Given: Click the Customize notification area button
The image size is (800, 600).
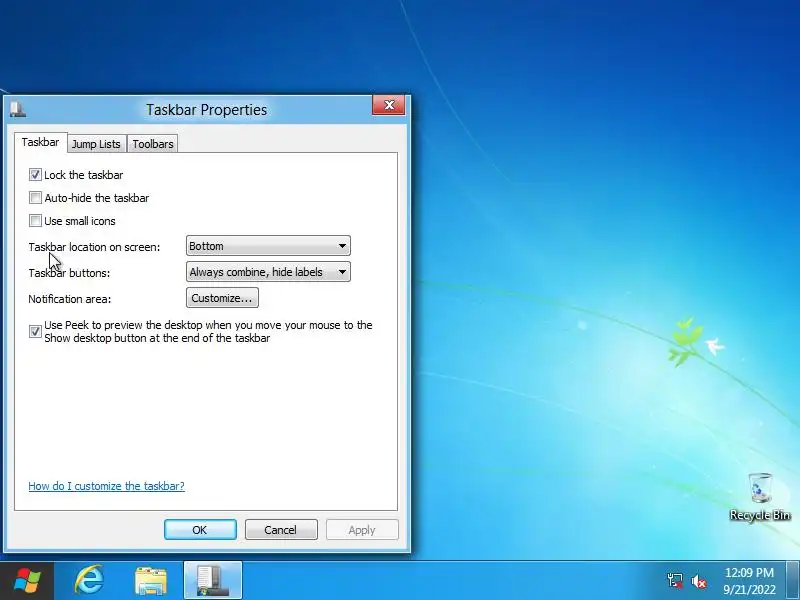Looking at the screenshot, I should coord(222,298).
